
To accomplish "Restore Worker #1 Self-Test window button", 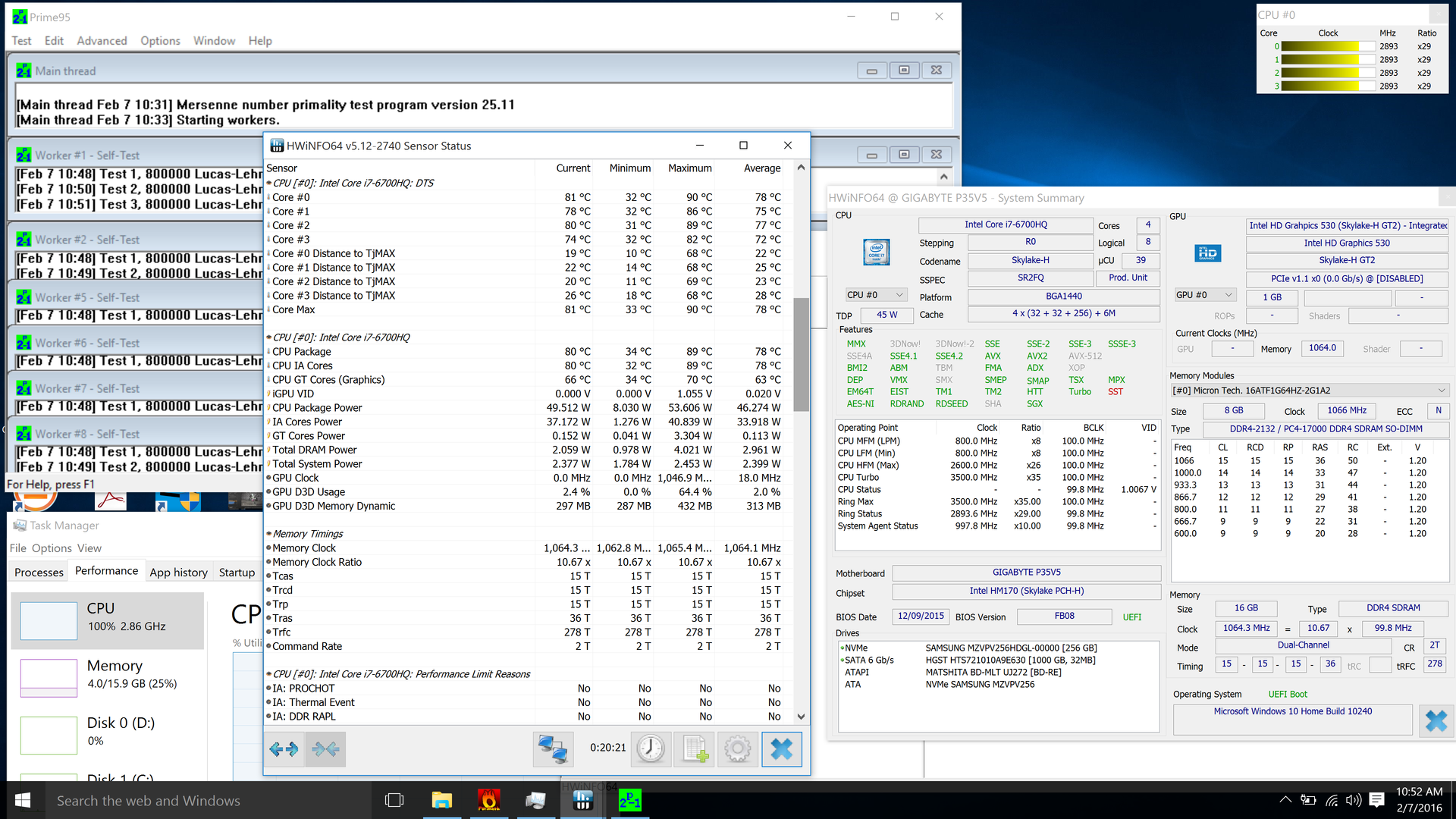I will (904, 155).
